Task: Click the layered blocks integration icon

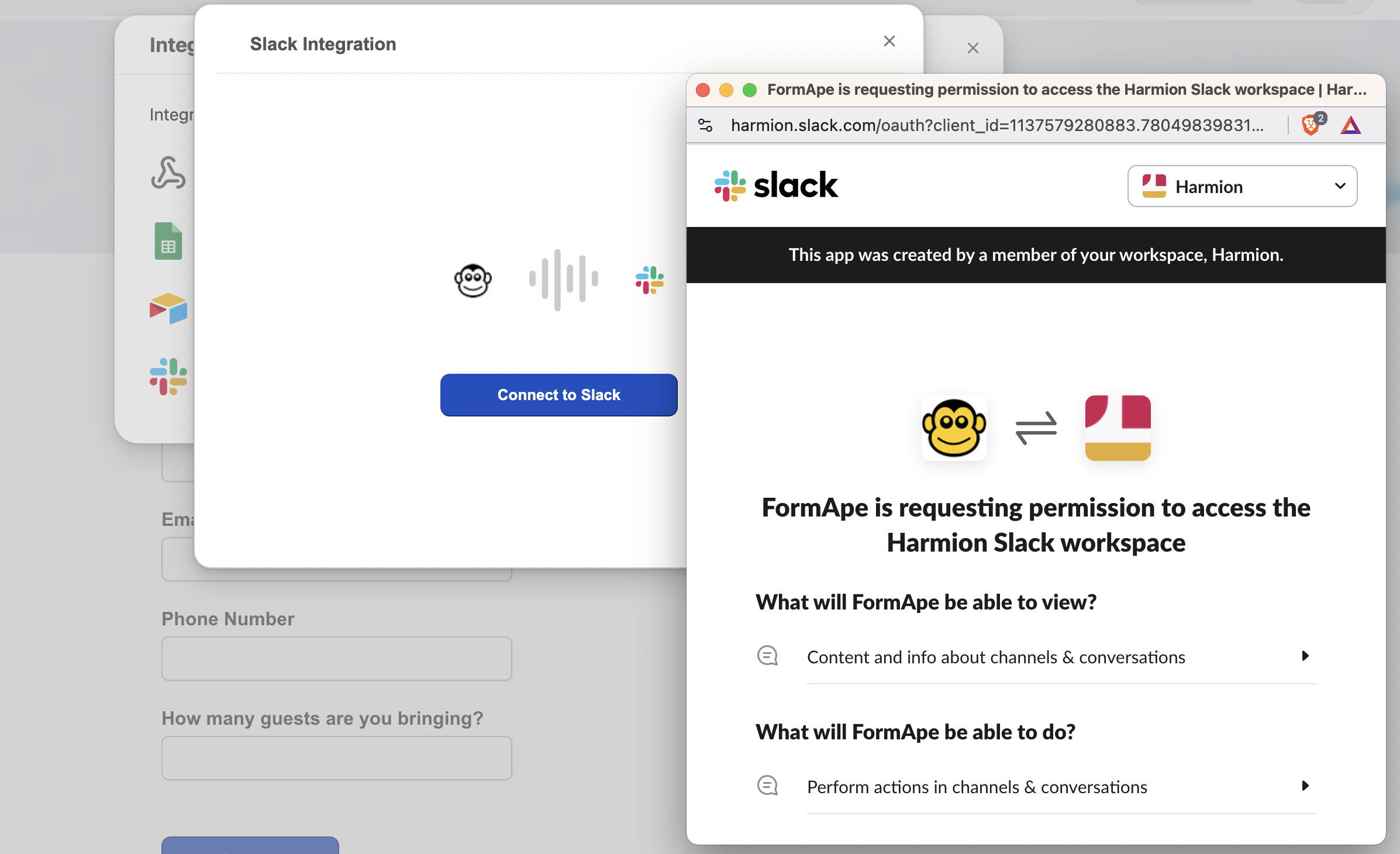Action: coord(167,308)
